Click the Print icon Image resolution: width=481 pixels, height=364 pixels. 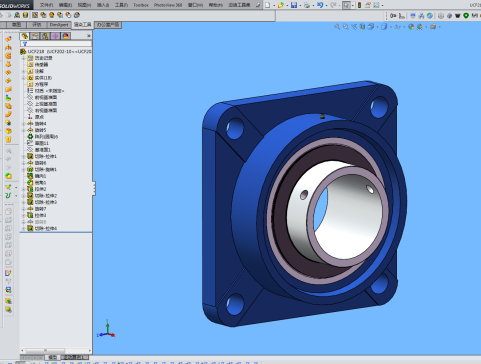[x=307, y=5]
